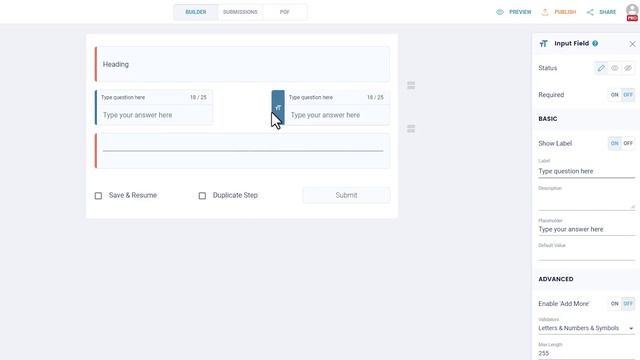This screenshot has height=360, width=640.
Task: Select the right field's question label
Action: [311, 98]
